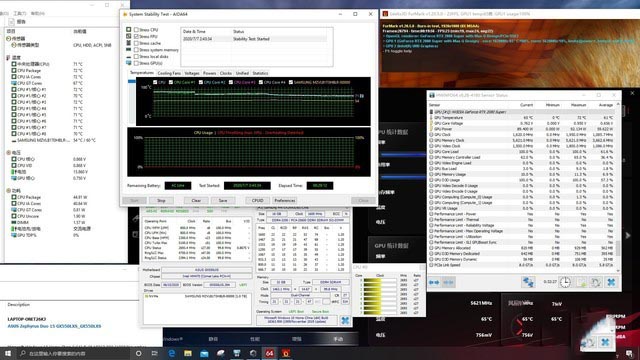Select the Stability Test Started log row
This screenshot has height=360, width=640.
pyautogui.click(x=254, y=39)
